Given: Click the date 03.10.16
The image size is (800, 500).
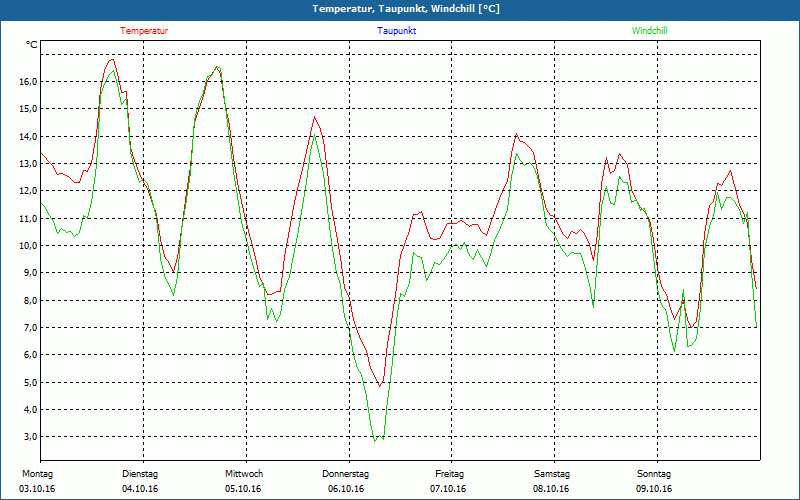Looking at the screenshot, I should coord(37,489).
